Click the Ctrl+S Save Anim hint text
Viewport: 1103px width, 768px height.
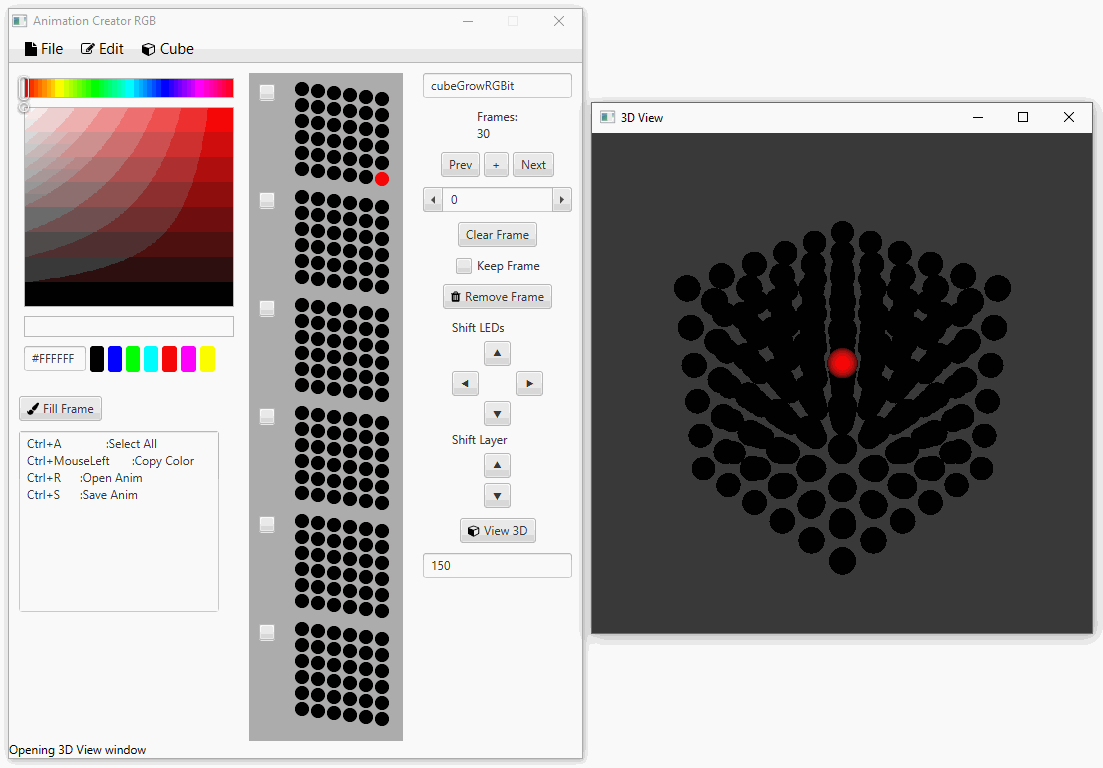(x=82, y=495)
